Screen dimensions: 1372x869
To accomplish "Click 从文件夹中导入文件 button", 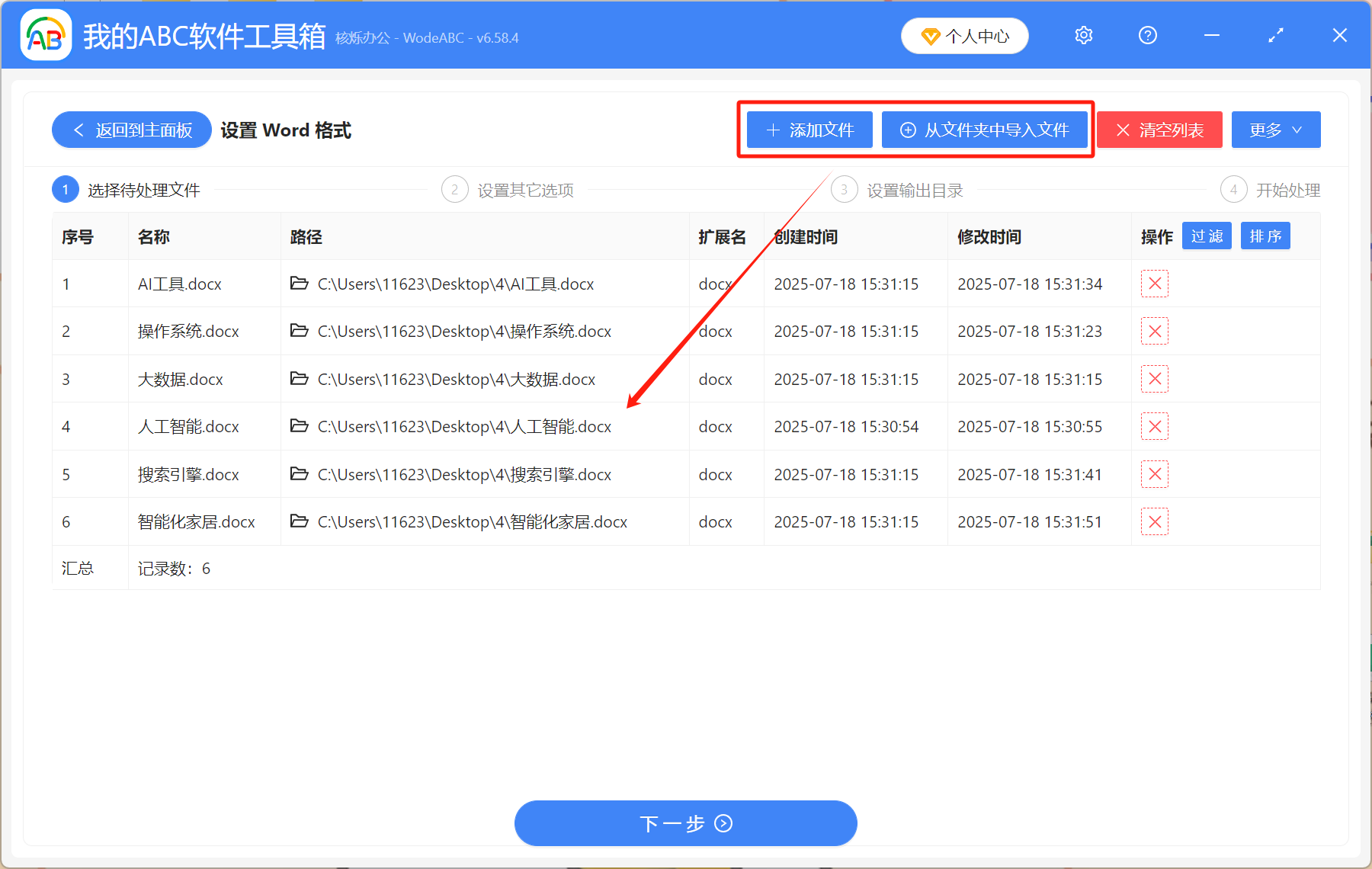I will point(985,130).
